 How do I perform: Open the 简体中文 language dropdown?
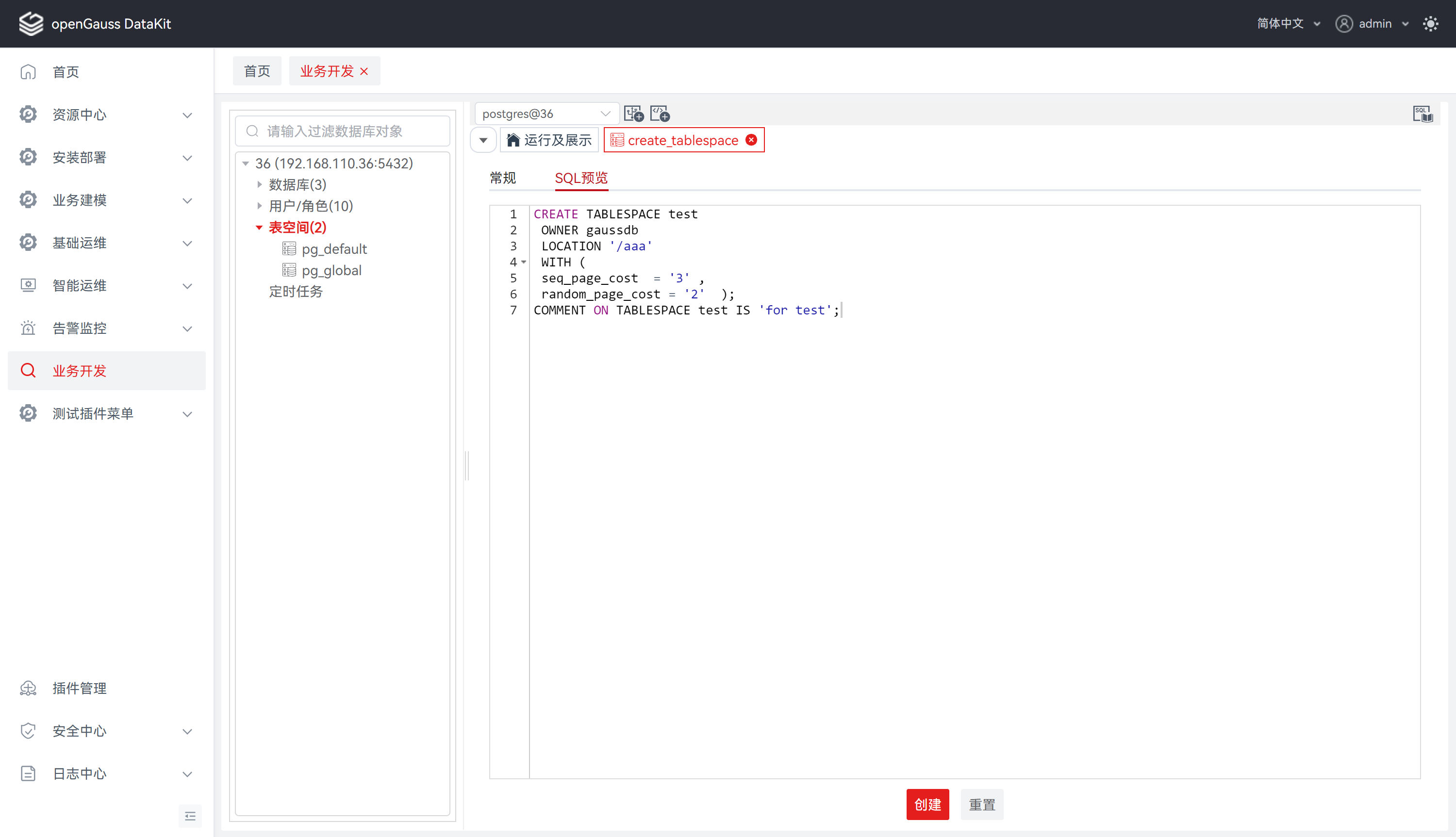1288,24
